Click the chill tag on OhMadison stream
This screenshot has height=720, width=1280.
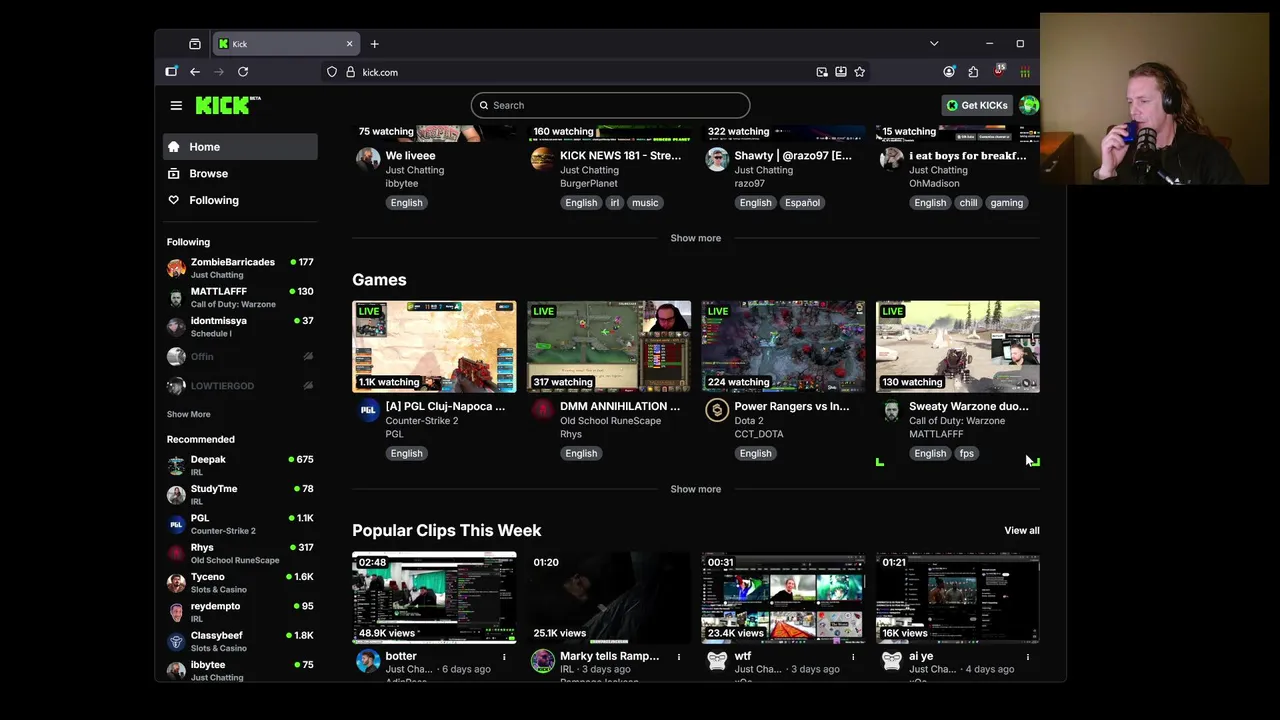click(x=968, y=202)
